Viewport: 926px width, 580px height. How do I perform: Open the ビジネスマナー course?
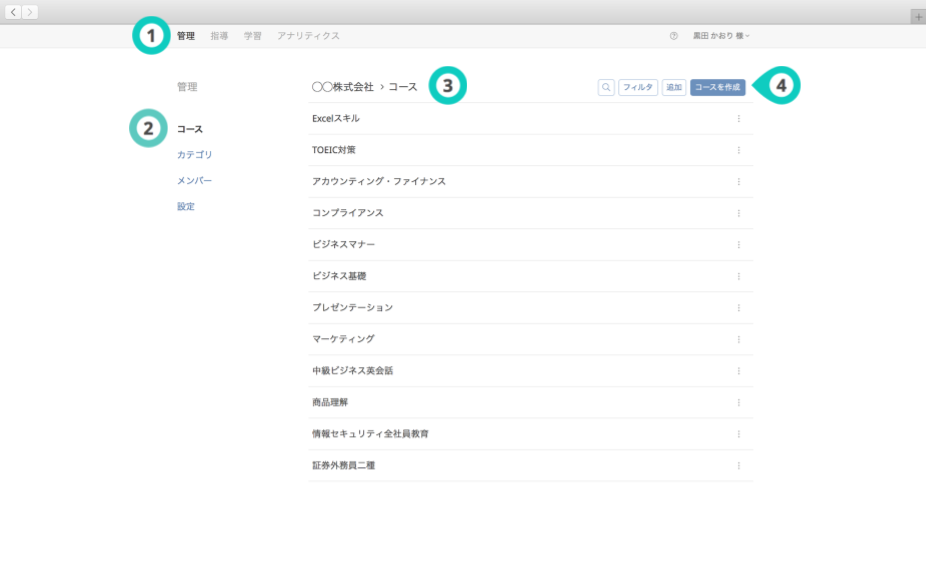[x=344, y=245]
